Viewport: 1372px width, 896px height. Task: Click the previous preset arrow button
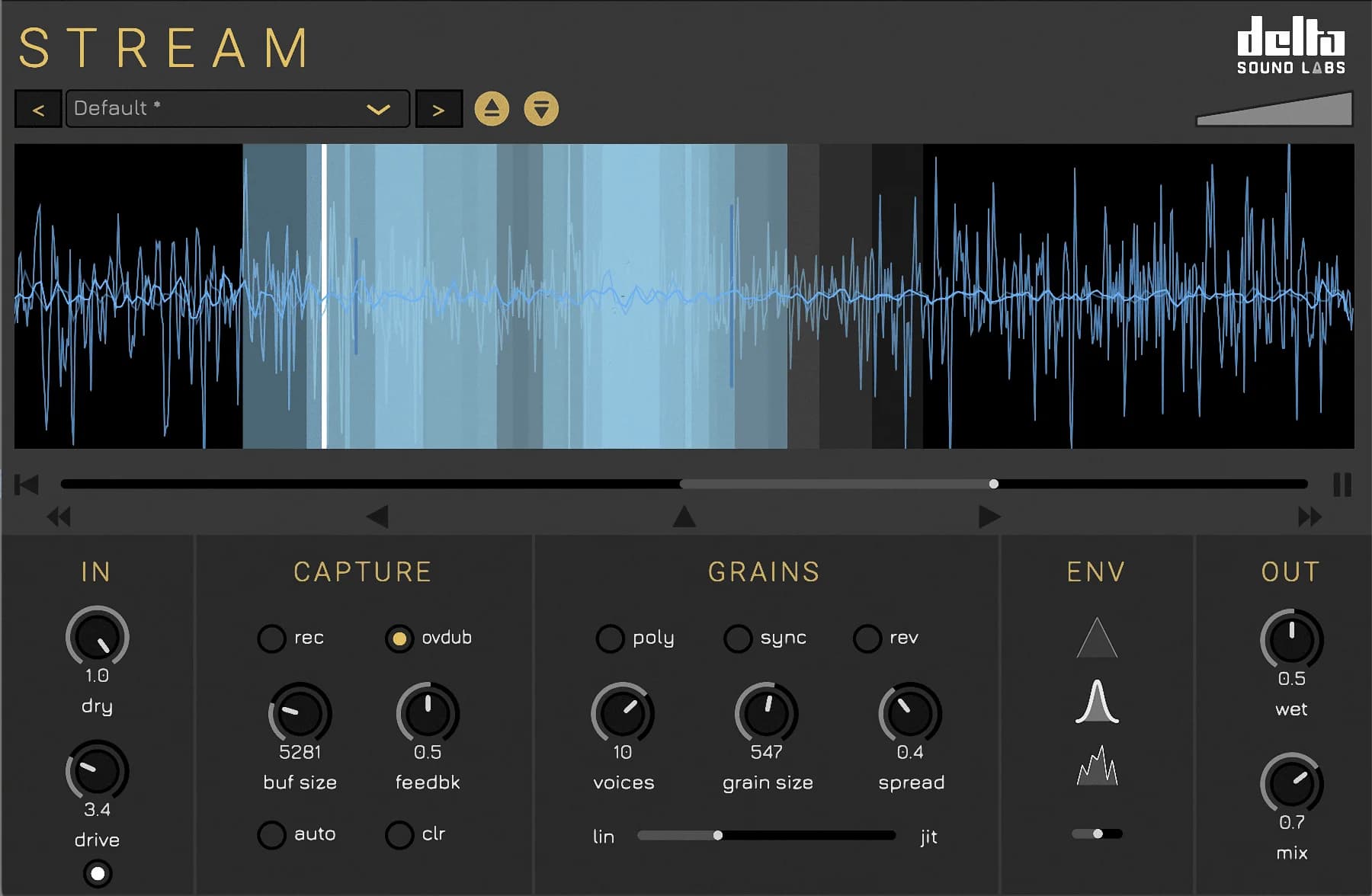click(x=38, y=108)
